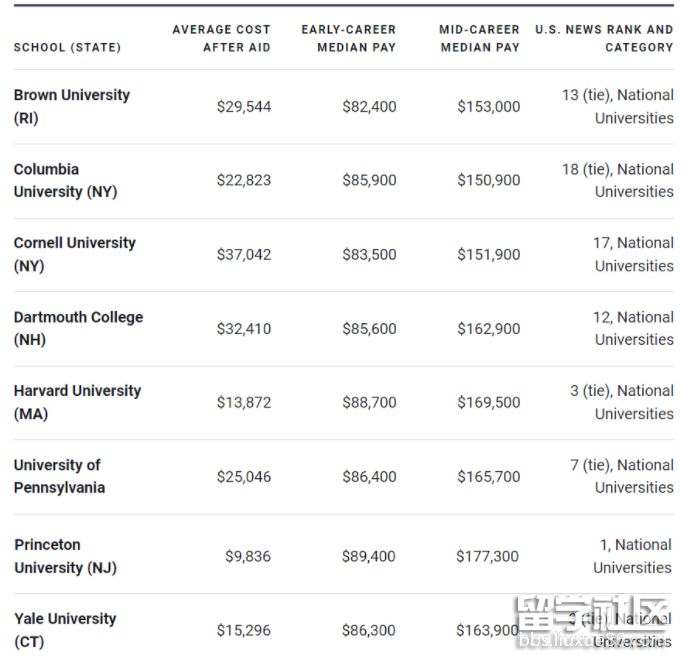Click the School (State) column header
682x662 pixels.
click(67, 47)
